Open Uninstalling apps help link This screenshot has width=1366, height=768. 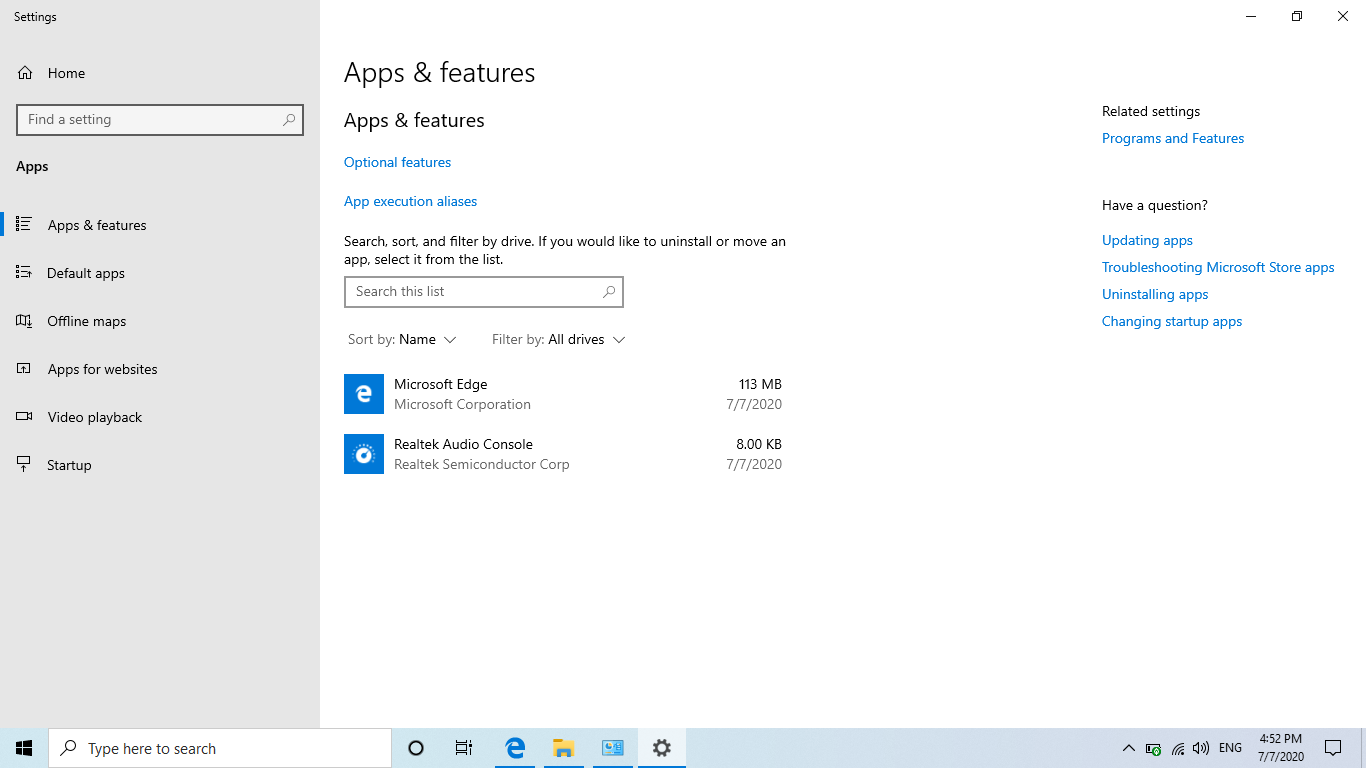[1155, 294]
